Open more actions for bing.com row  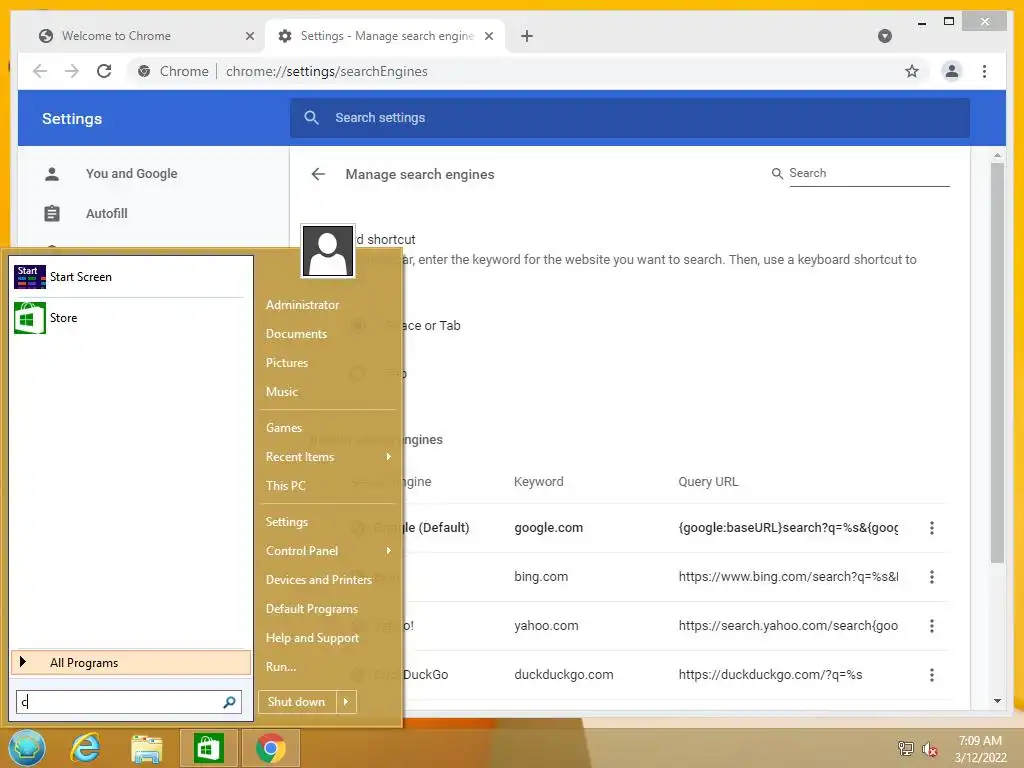tap(932, 577)
